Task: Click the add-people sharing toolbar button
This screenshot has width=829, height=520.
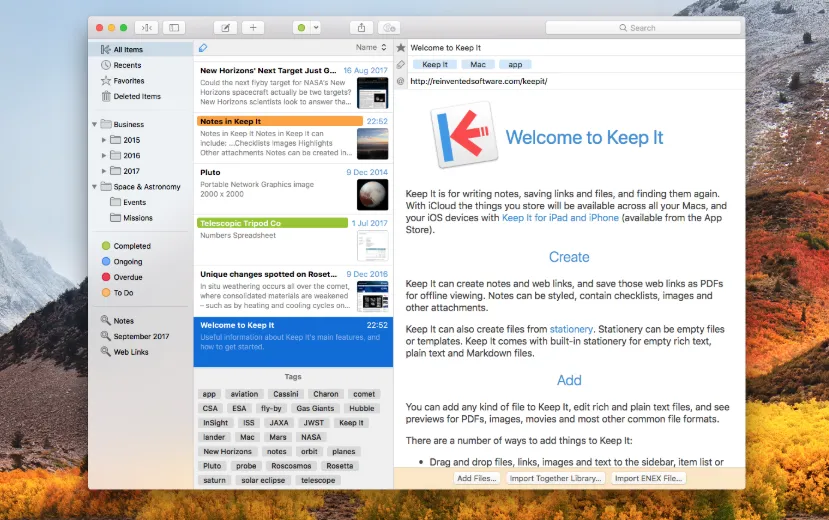Action: pyautogui.click(x=389, y=27)
